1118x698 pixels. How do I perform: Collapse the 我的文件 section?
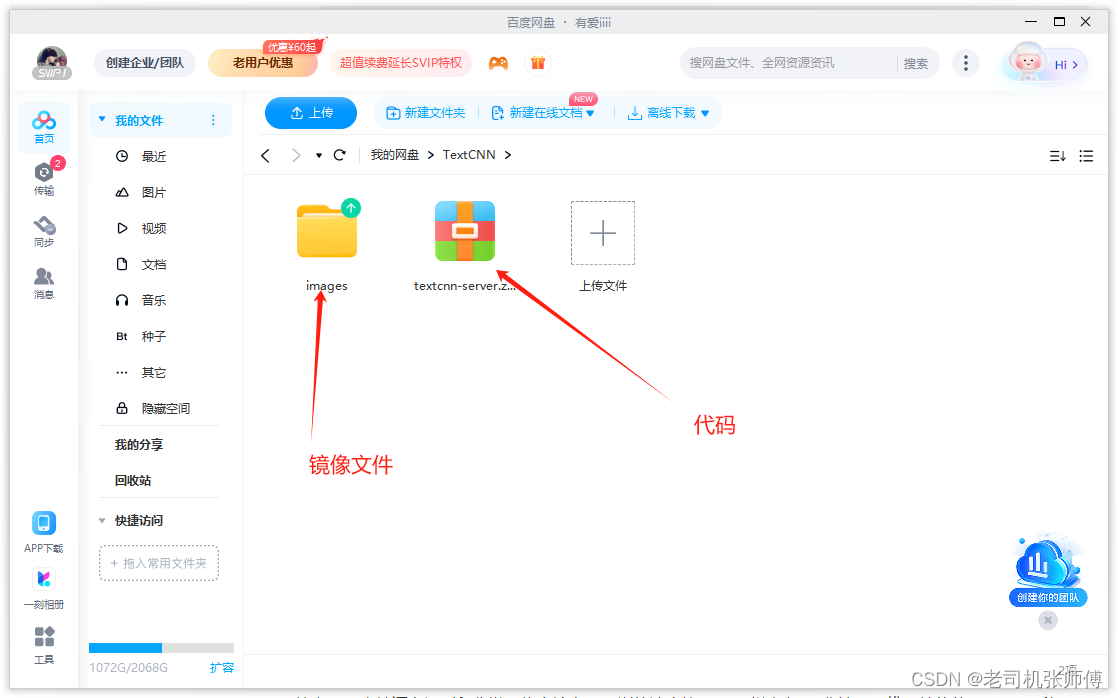[x=101, y=119]
